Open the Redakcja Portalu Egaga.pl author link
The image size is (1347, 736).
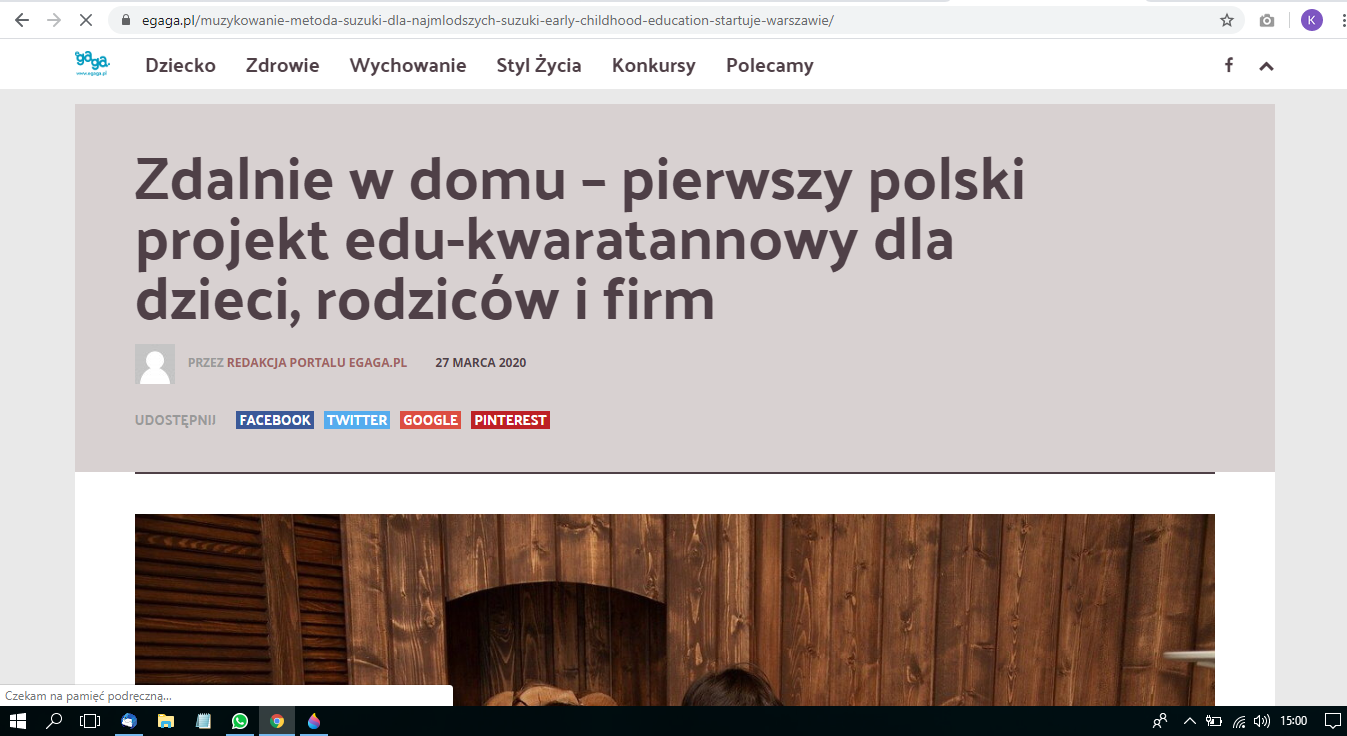pos(316,362)
